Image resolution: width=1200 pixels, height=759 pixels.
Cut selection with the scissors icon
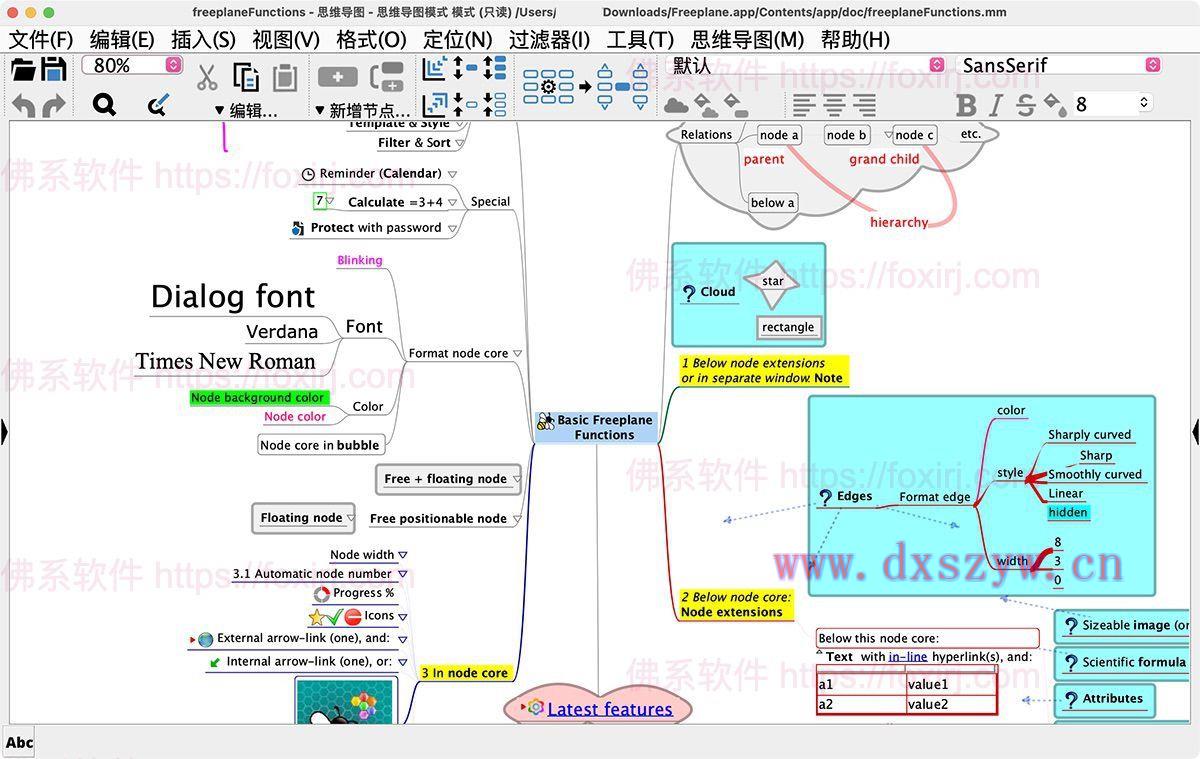pyautogui.click(x=207, y=77)
